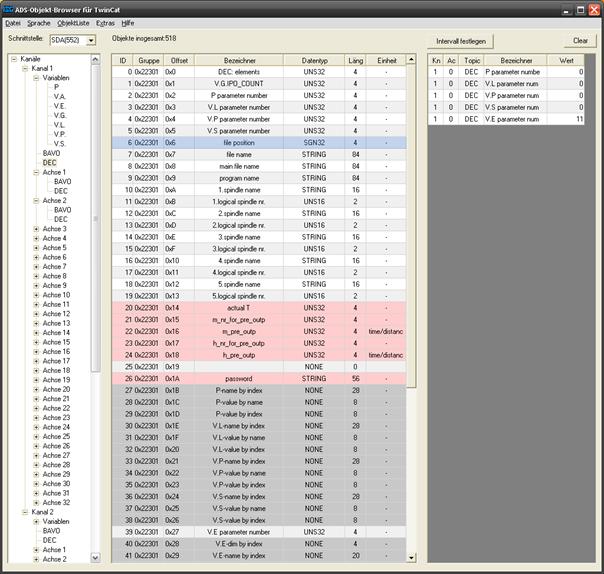Open the Sprache menu
604x574 pixels.
tap(39, 23)
